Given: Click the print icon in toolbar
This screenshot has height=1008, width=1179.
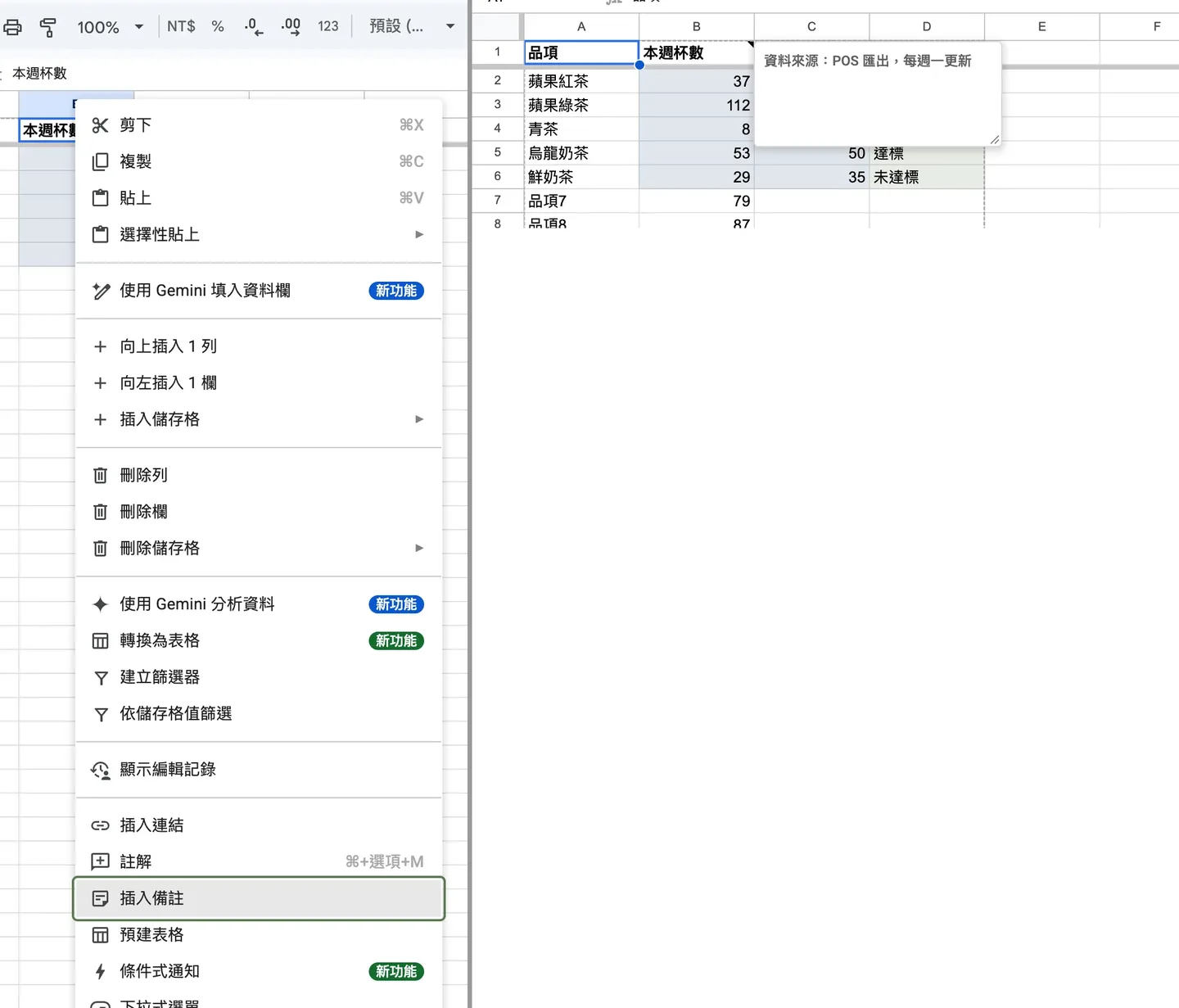Looking at the screenshot, I should [12, 27].
